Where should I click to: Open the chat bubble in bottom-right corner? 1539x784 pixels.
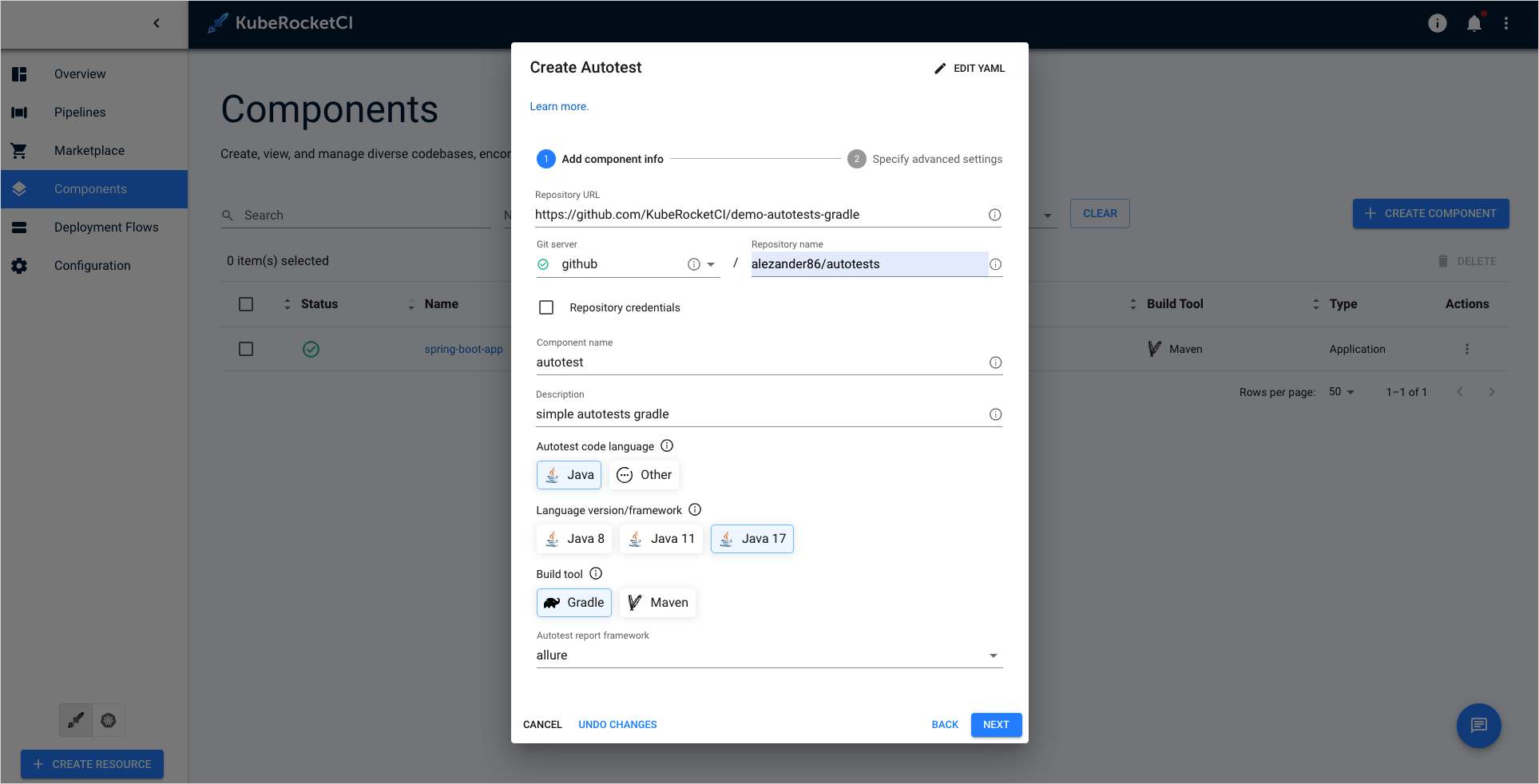[1478, 726]
